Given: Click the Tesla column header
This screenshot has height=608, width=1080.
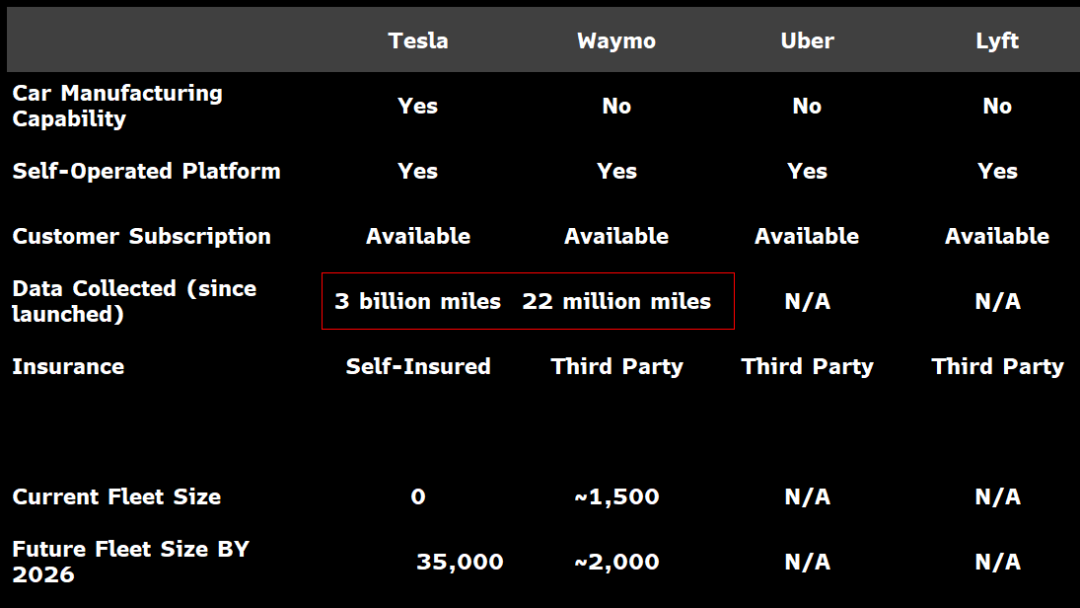Looking at the screenshot, I should [418, 41].
